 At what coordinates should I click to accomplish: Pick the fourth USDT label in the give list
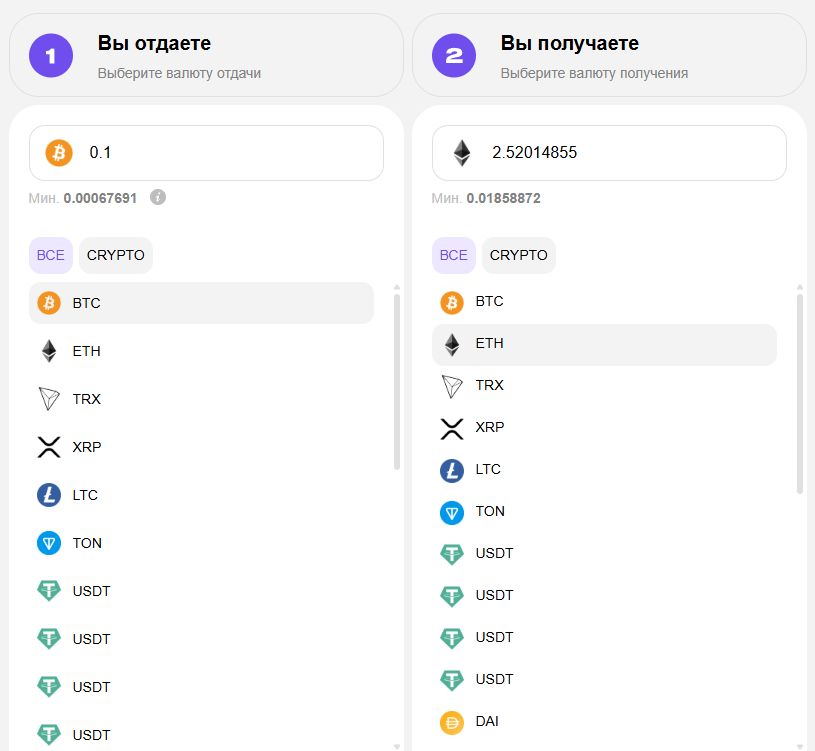coord(91,735)
